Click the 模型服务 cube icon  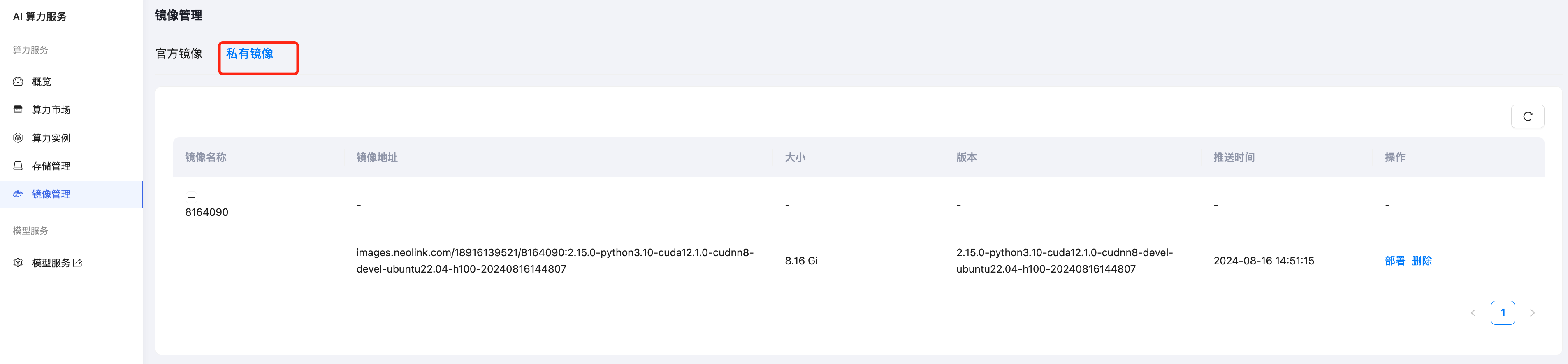(x=18, y=263)
